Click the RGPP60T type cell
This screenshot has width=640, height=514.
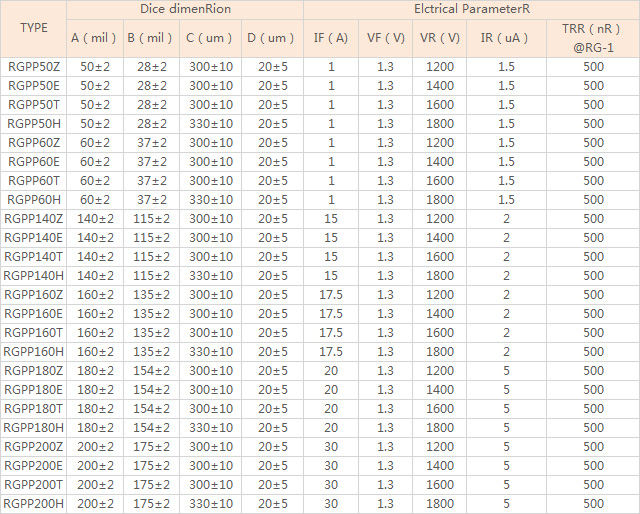(34, 180)
